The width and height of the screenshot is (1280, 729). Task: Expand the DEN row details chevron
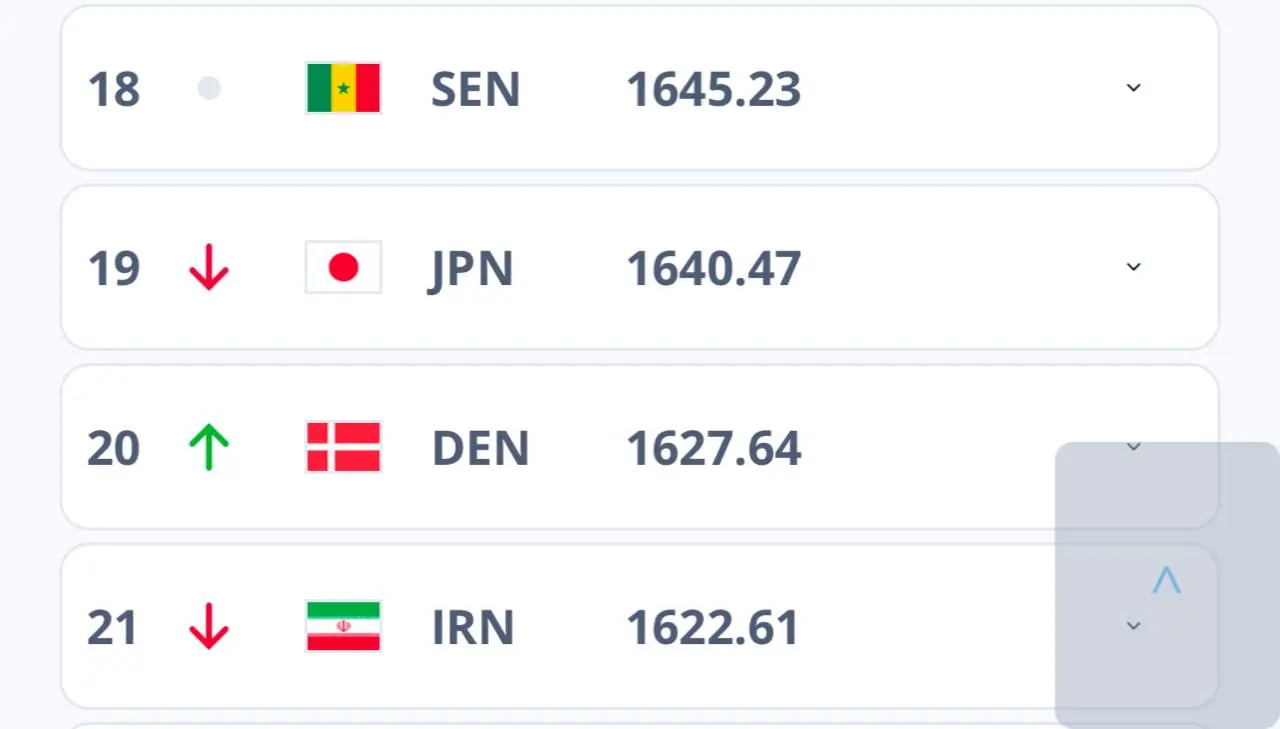[1133, 447]
